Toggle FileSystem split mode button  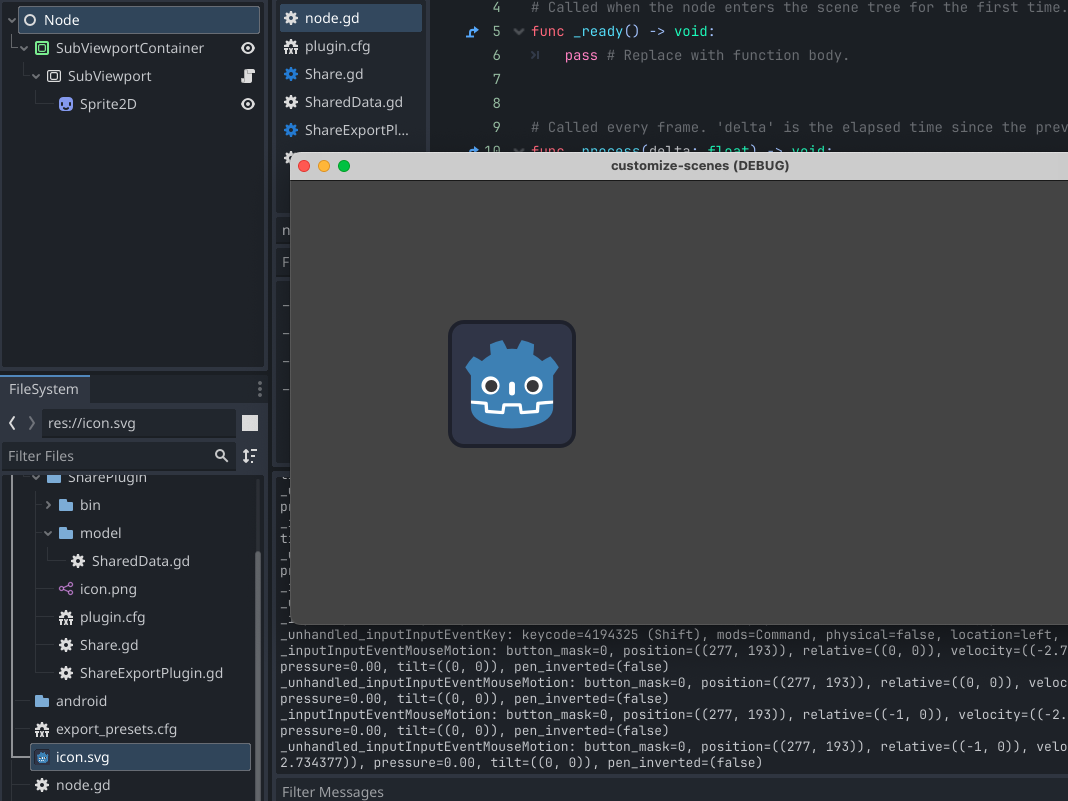point(250,423)
